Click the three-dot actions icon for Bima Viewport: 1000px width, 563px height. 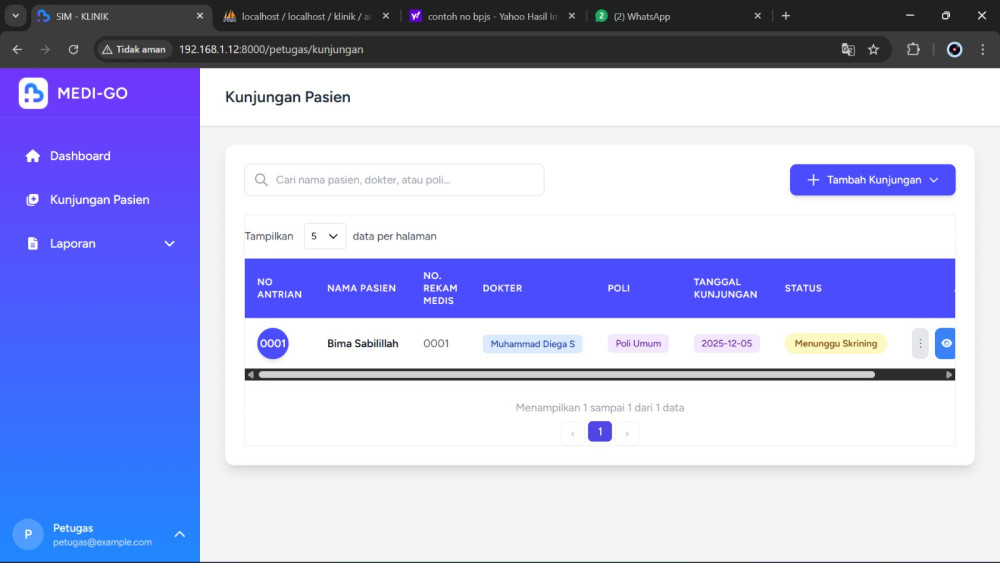(920, 343)
